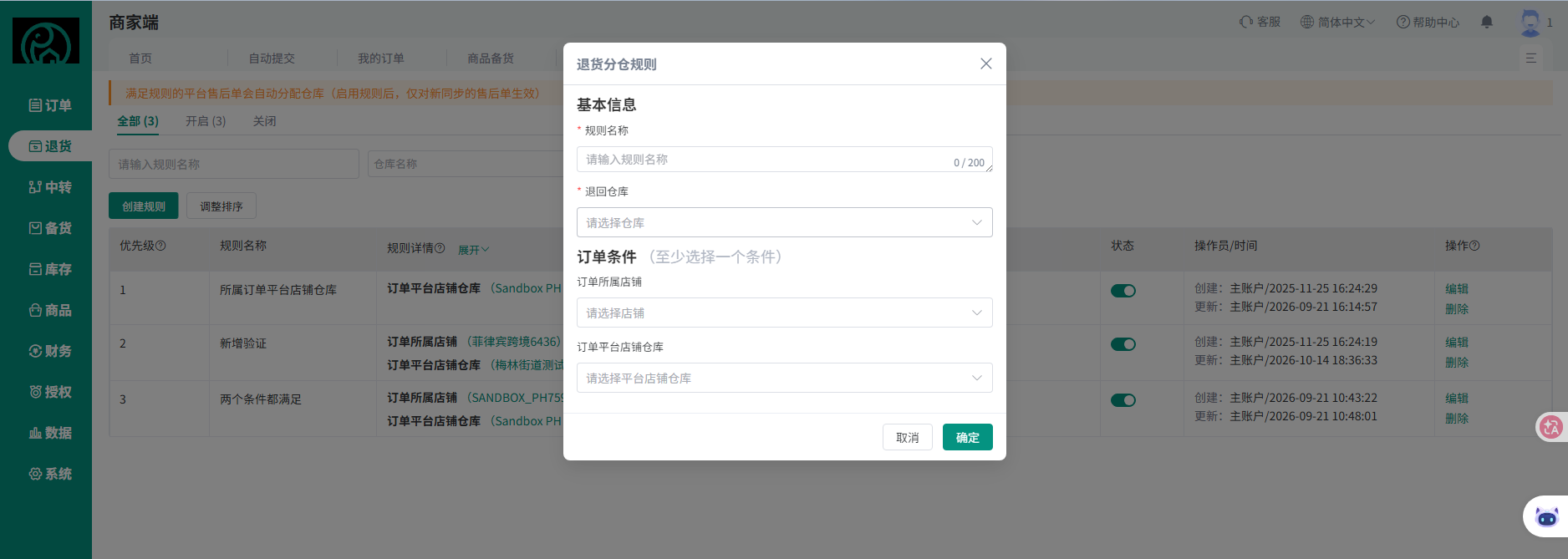This screenshot has height=559, width=1568.
Task: Delete the rule 两个条件都满足
Action: (1457, 419)
